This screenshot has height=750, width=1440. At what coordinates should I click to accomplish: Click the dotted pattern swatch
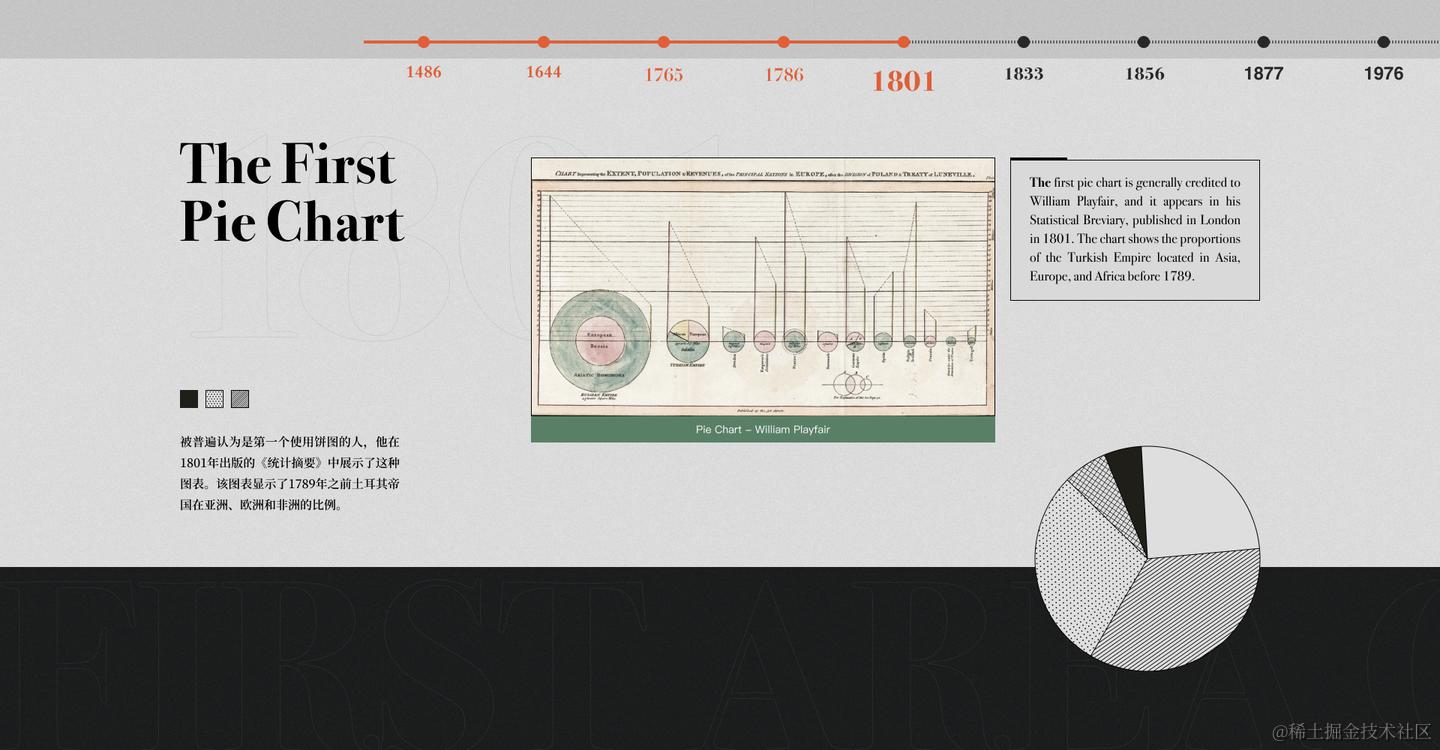point(214,399)
